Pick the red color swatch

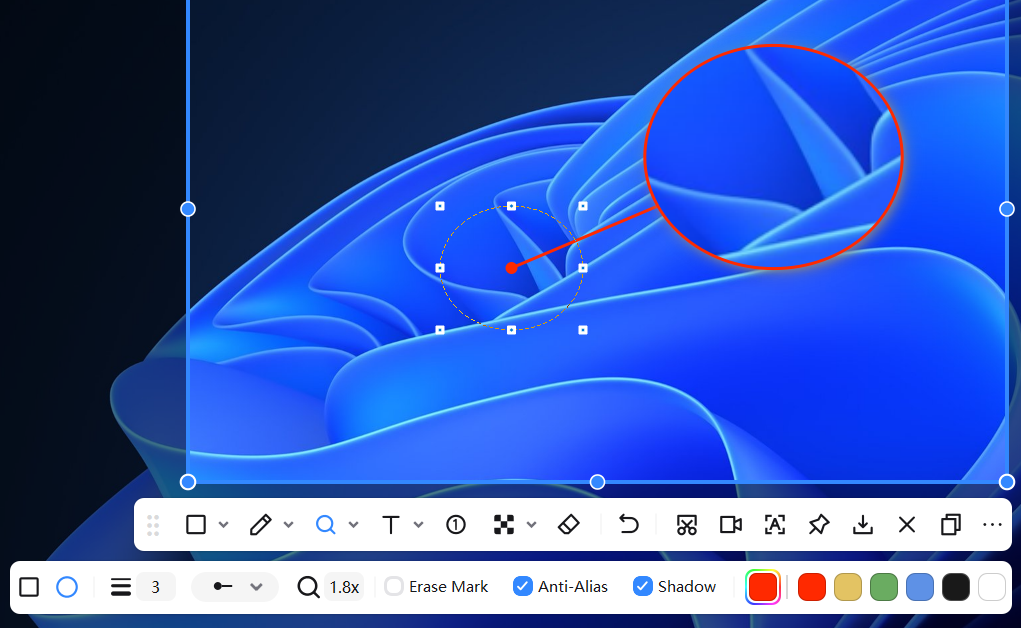(x=811, y=587)
